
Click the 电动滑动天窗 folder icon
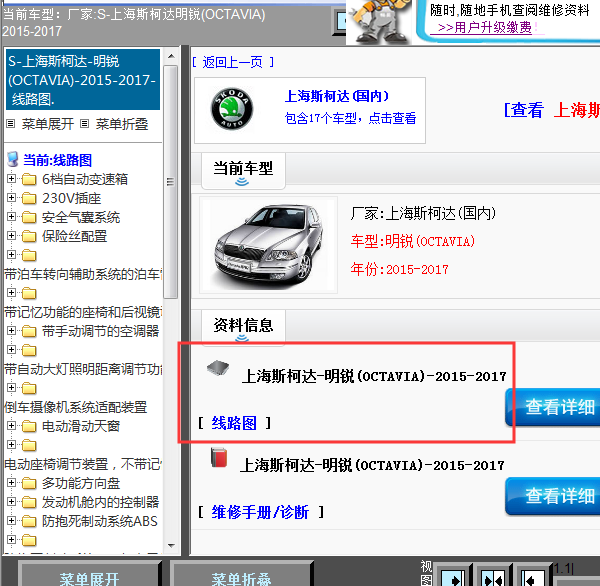29,426
